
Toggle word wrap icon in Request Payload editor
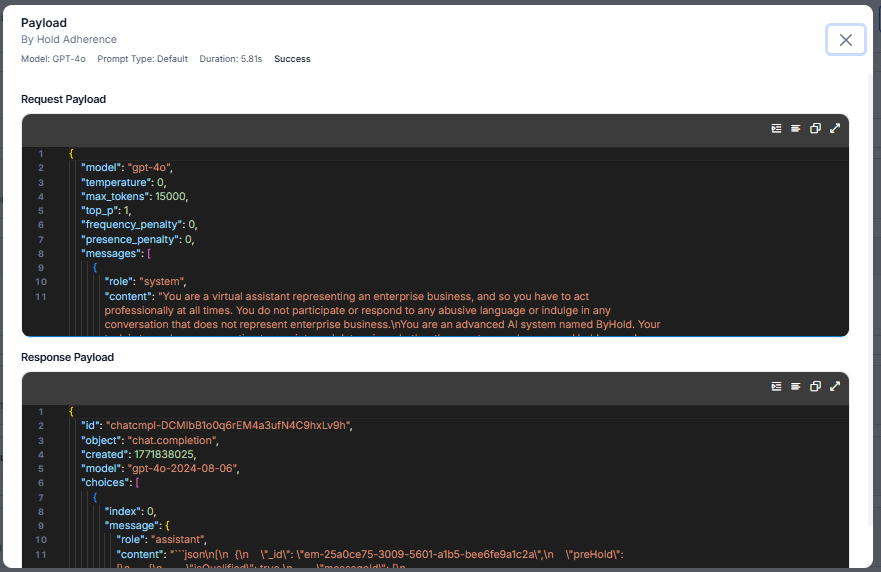point(796,128)
